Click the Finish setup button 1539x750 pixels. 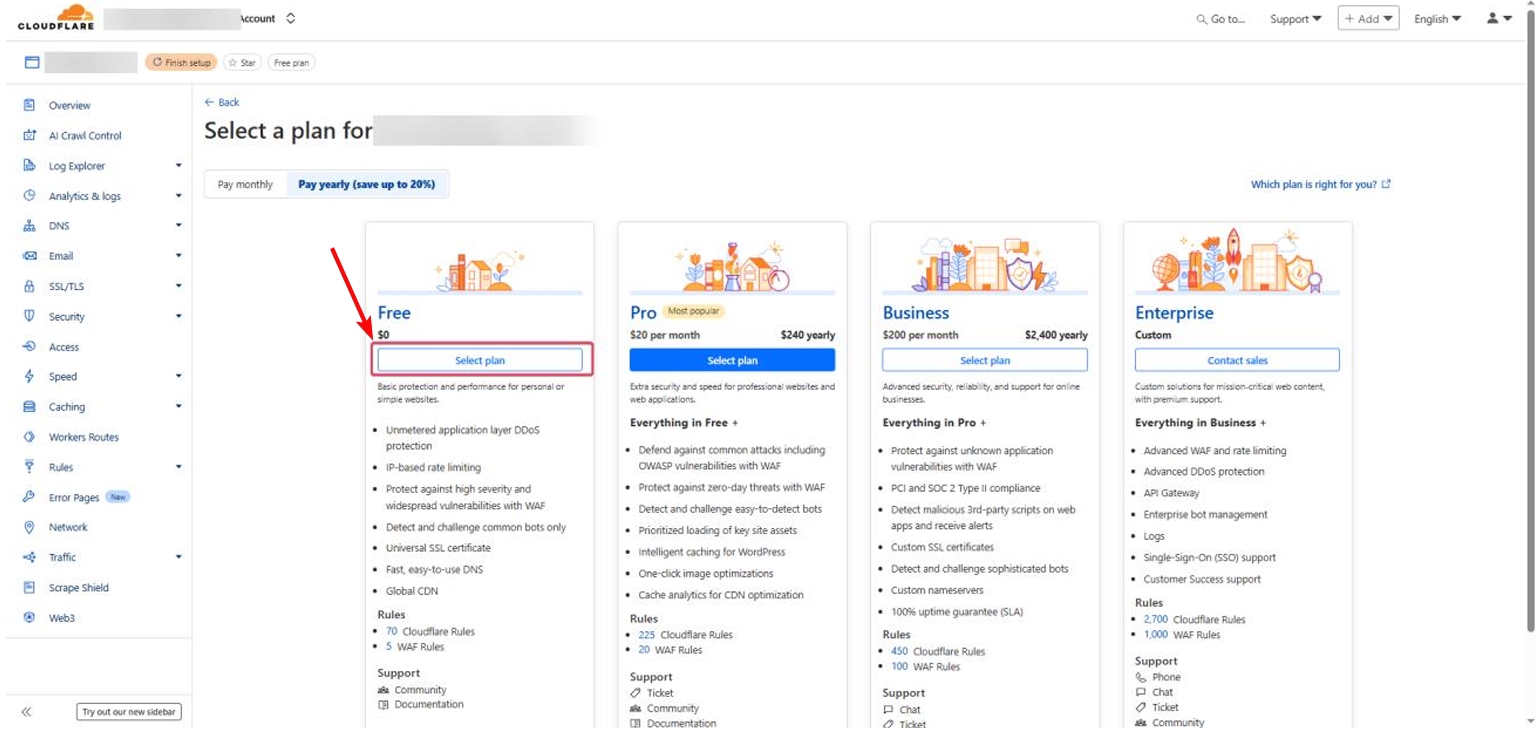tap(181, 62)
